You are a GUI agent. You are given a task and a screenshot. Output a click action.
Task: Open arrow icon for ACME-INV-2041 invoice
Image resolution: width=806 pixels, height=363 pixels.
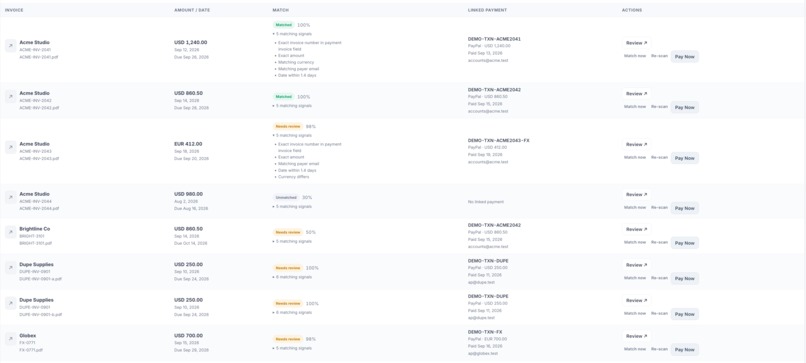[x=10, y=46]
